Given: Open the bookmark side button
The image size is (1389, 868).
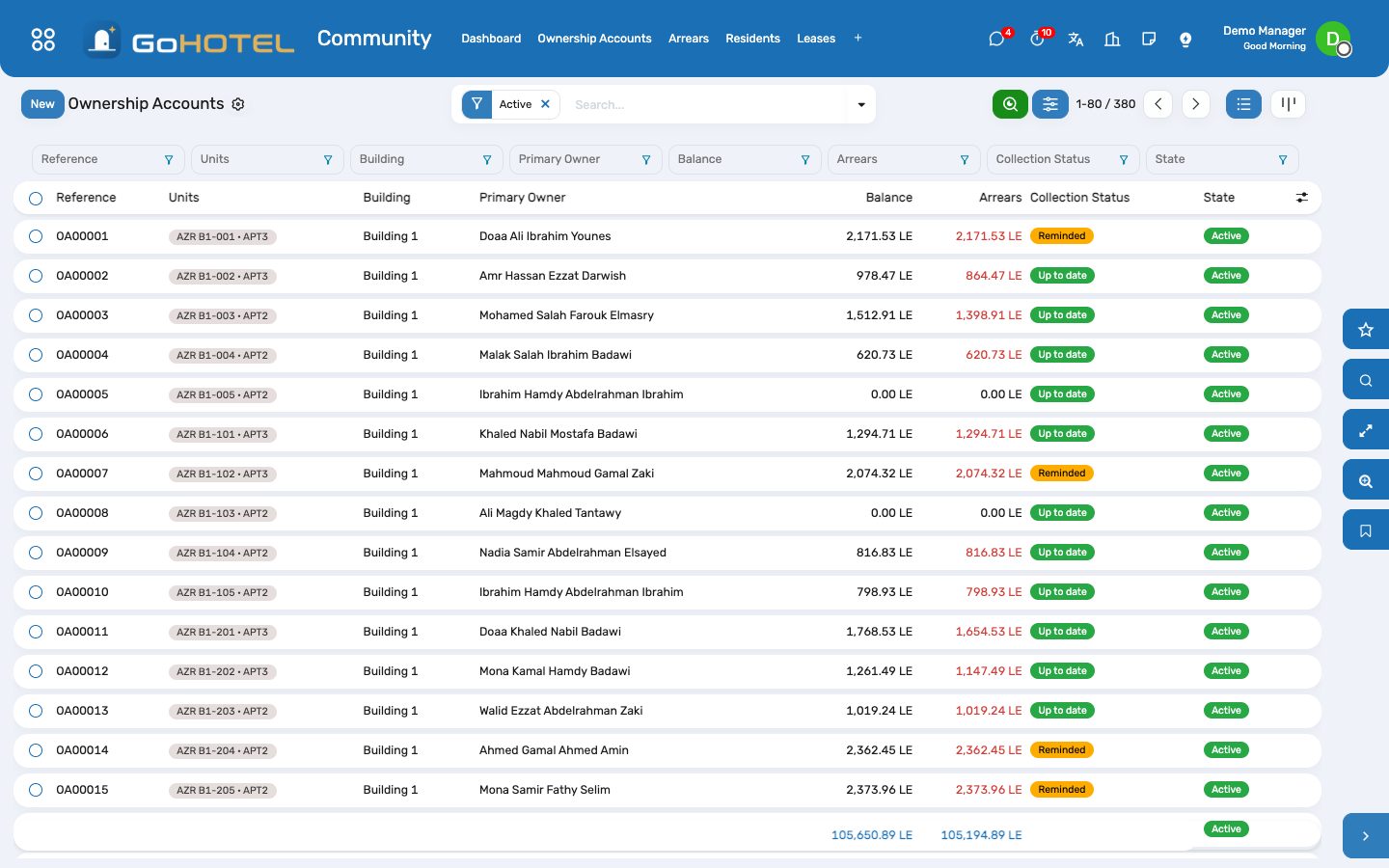Looking at the screenshot, I should (x=1366, y=530).
